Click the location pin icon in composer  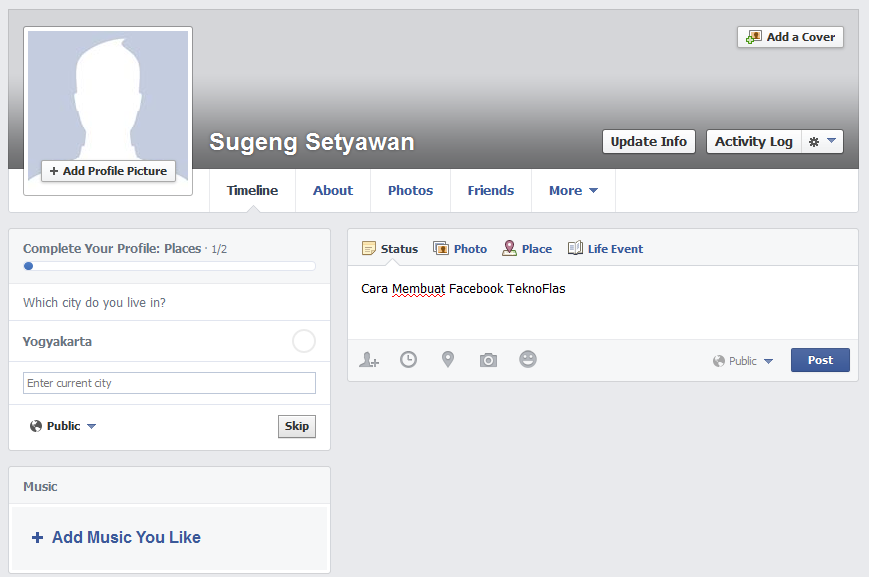448,360
